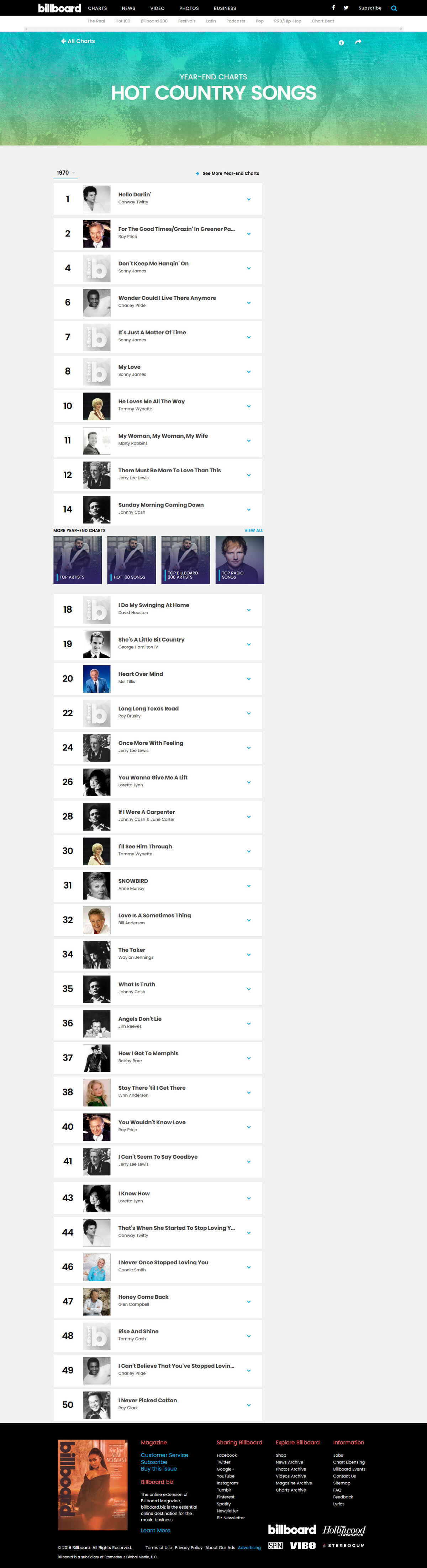Click the Billboard logo in header
Viewport: 427px width, 1568px height.
60,8
